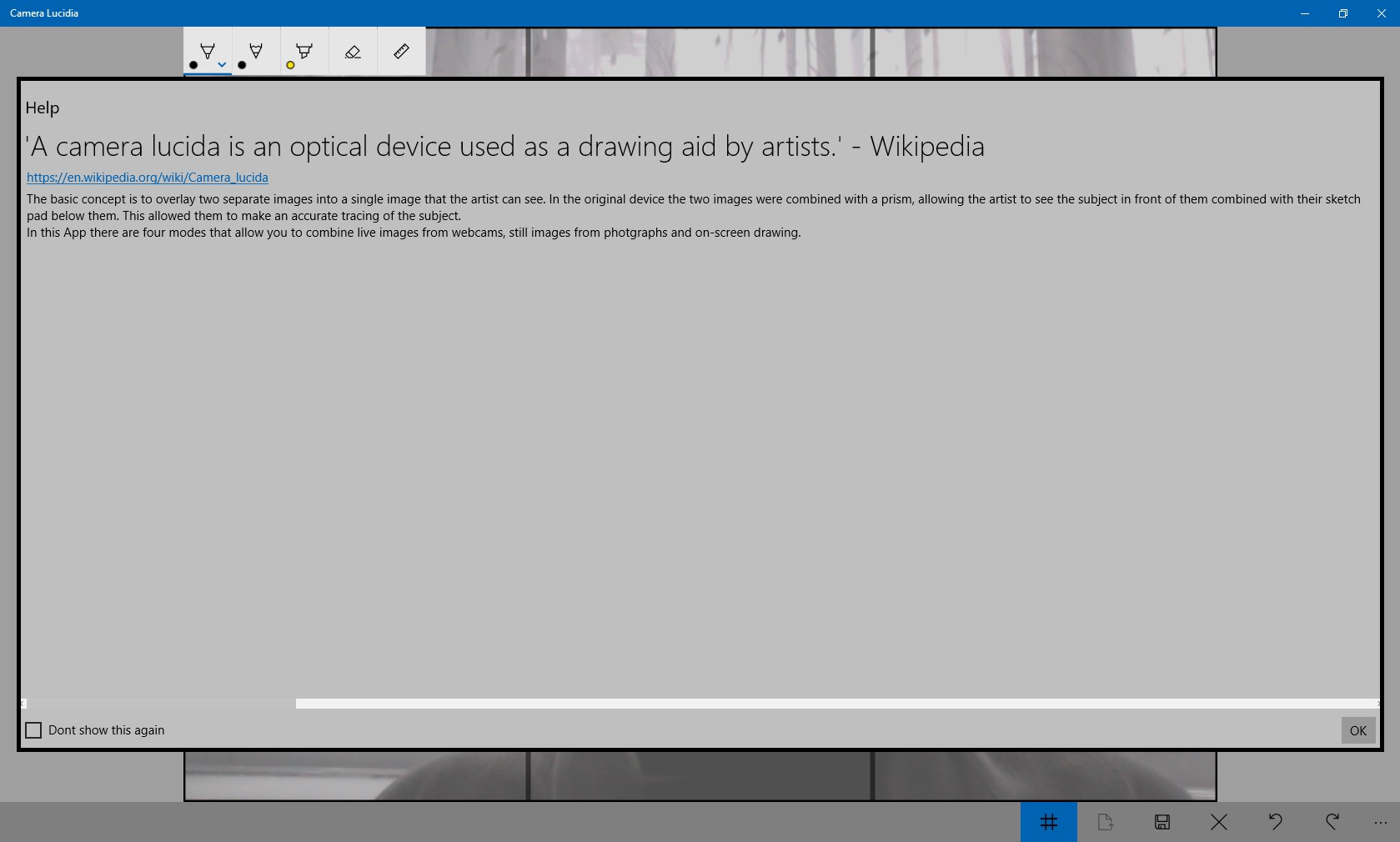Open an image with the file import icon
Image resolution: width=1400 pixels, height=842 pixels.
point(1105,822)
